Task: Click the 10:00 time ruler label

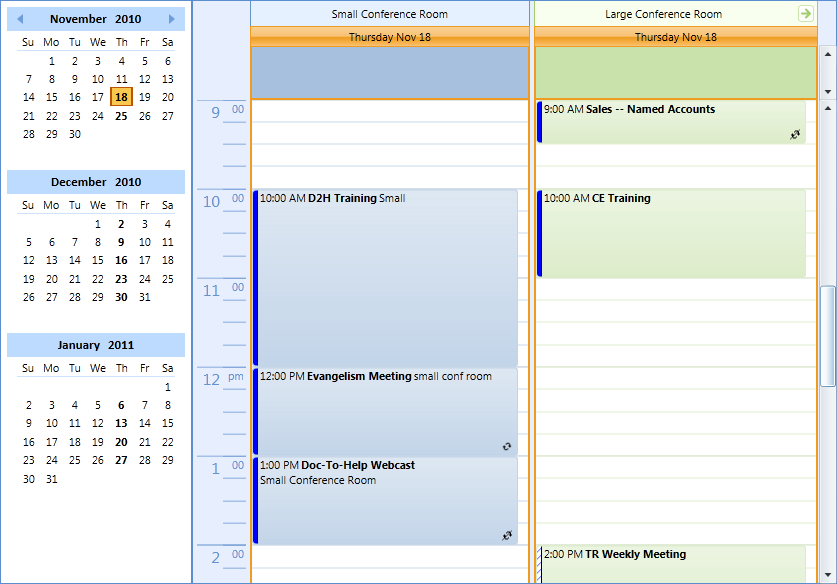Action: pyautogui.click(x=224, y=201)
